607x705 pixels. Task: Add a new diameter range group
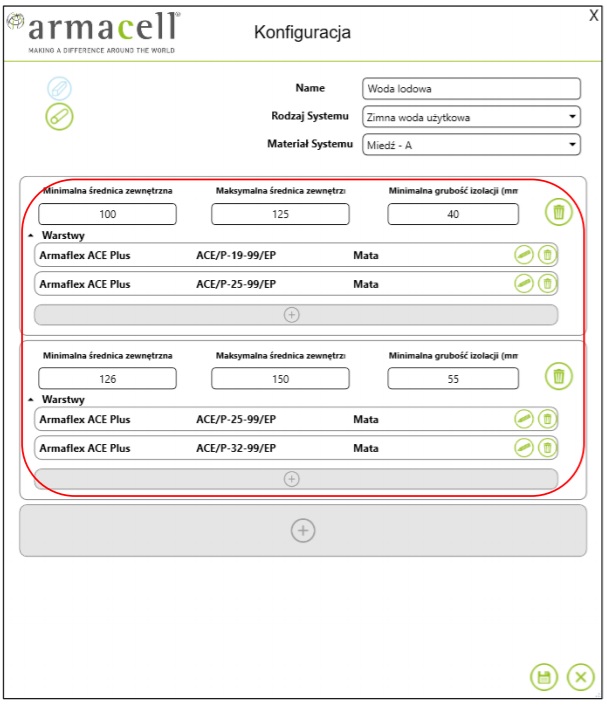303,531
